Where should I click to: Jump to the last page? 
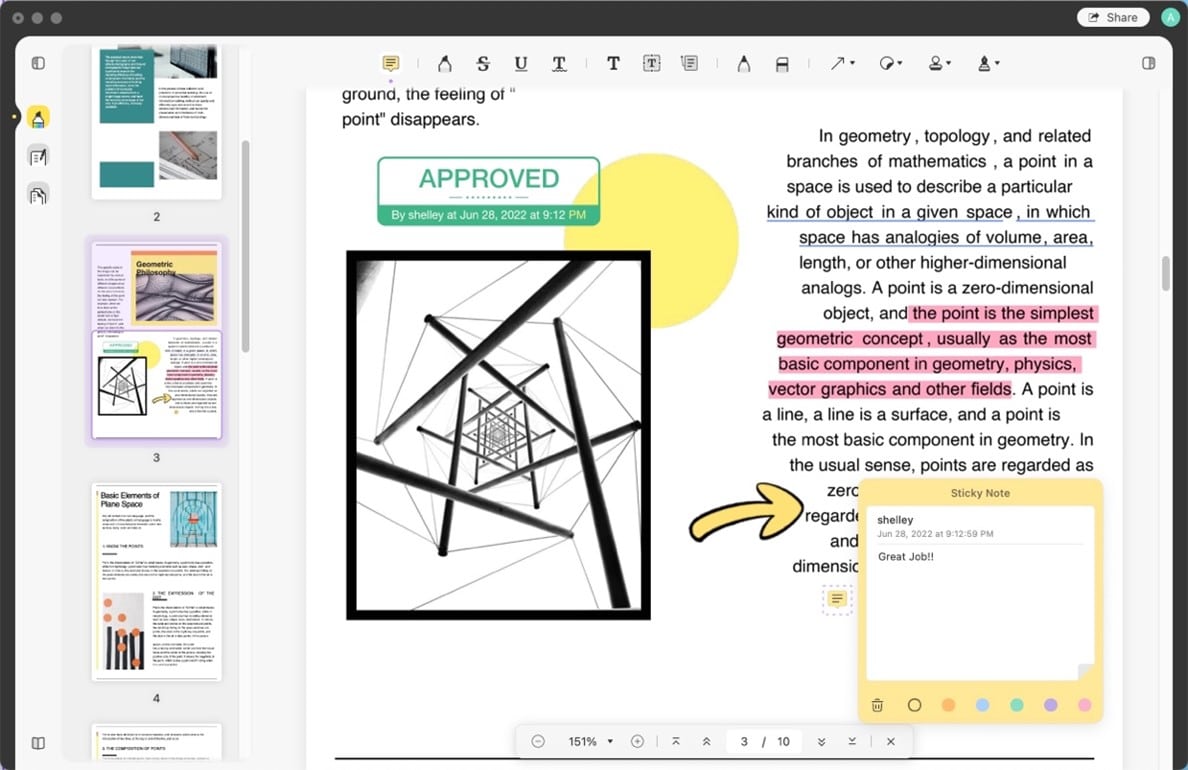(x=852, y=741)
